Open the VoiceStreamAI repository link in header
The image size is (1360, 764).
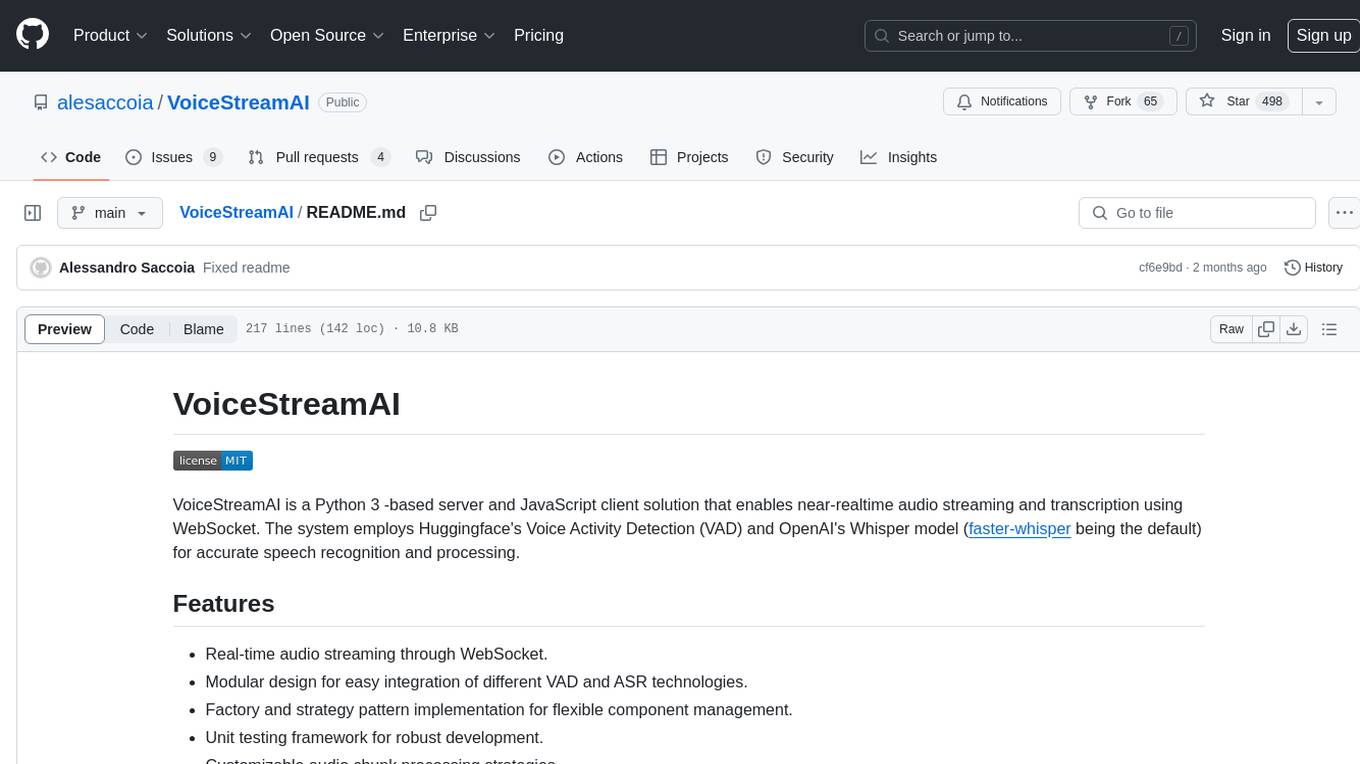tap(238, 102)
